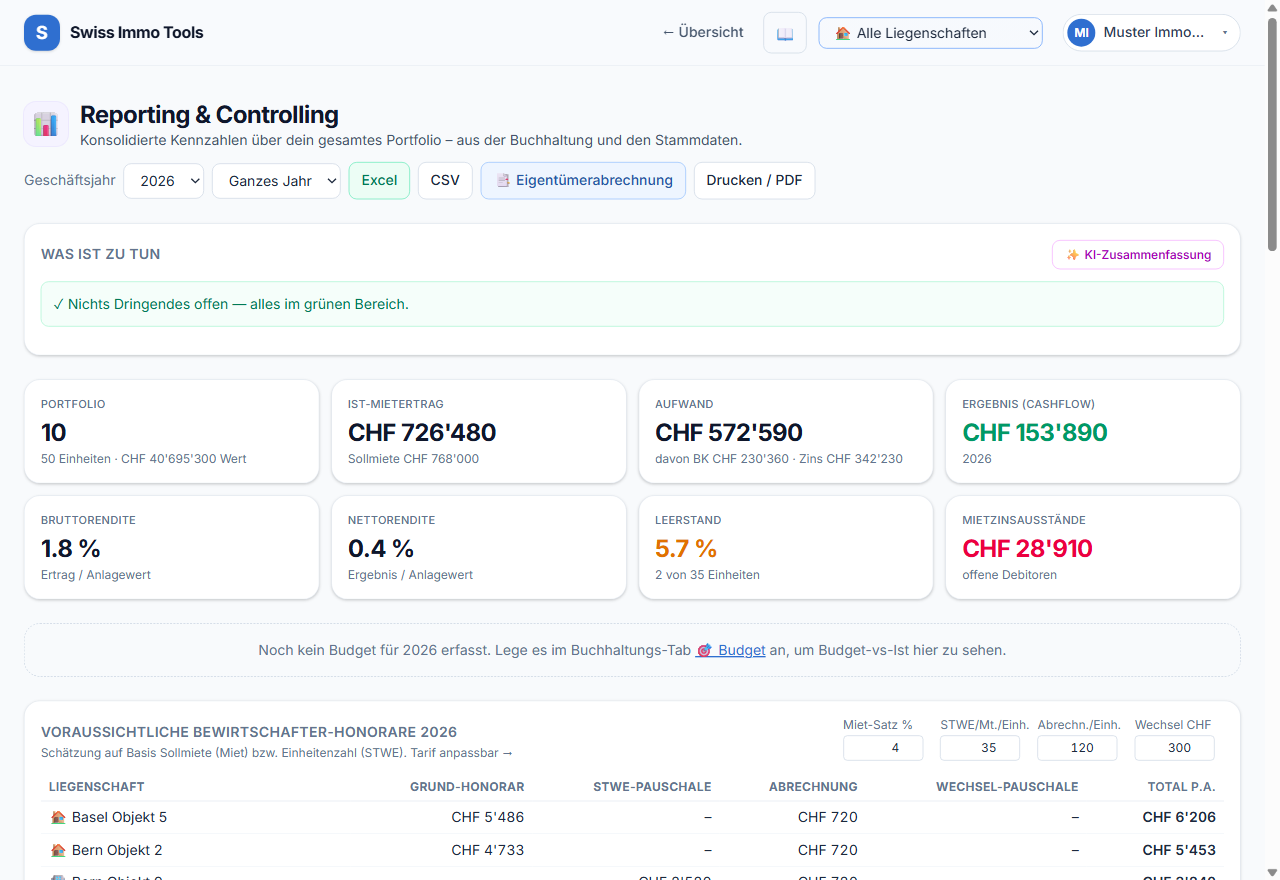Open the Geschäftsjahr 2026 dropdown

164,181
